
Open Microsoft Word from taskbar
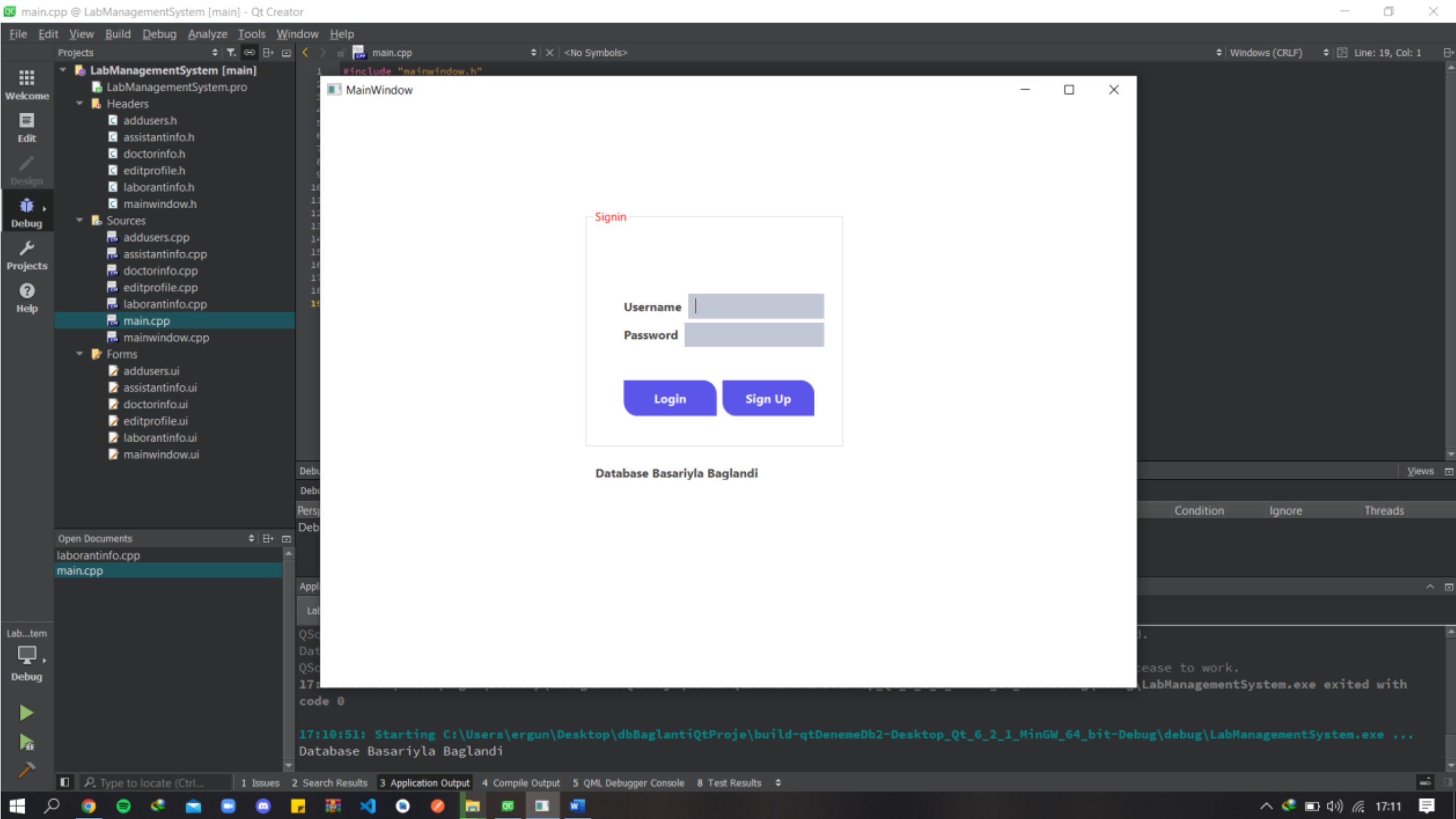tap(577, 806)
